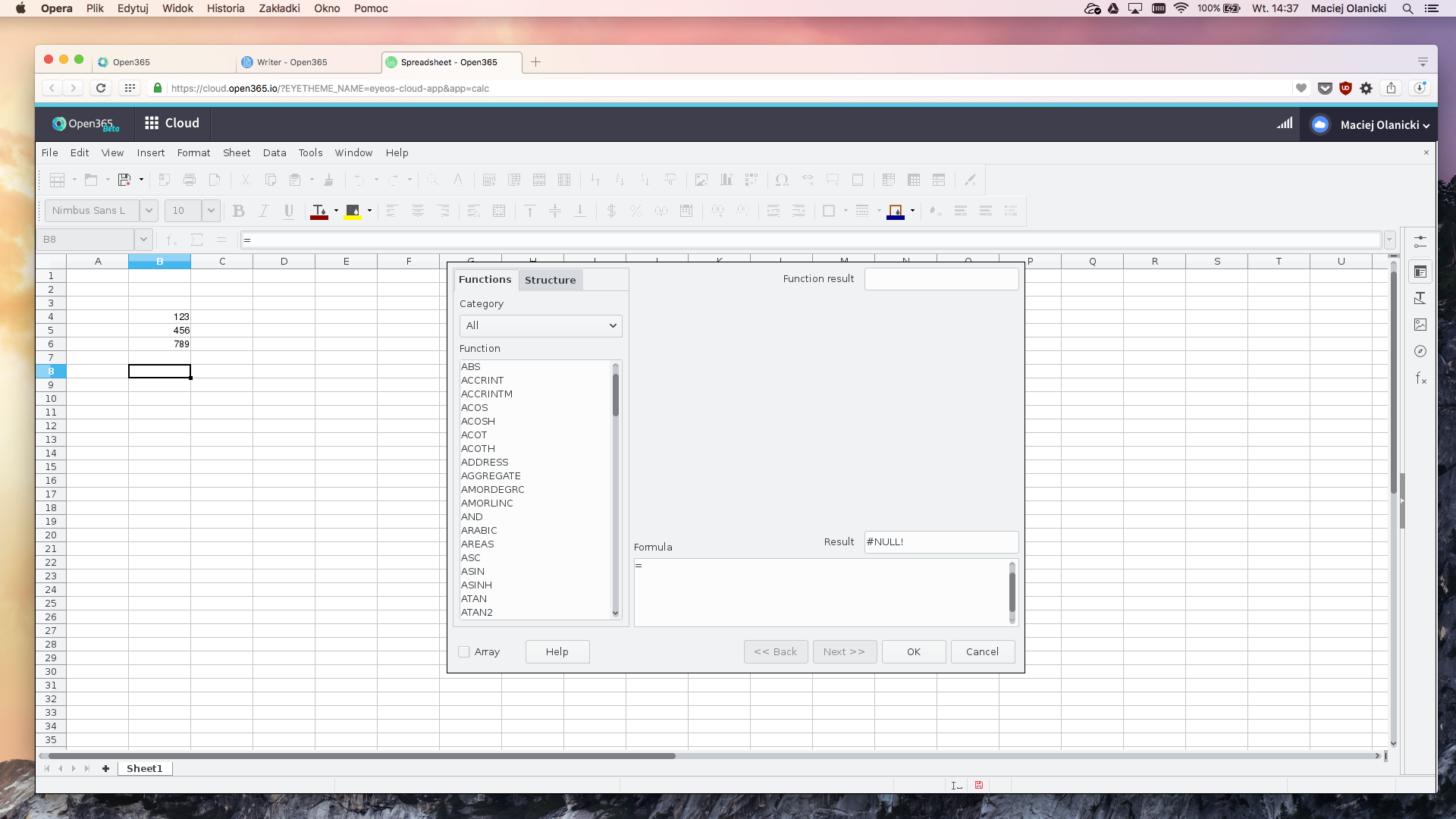Click the Insert special character icon

(x=782, y=180)
